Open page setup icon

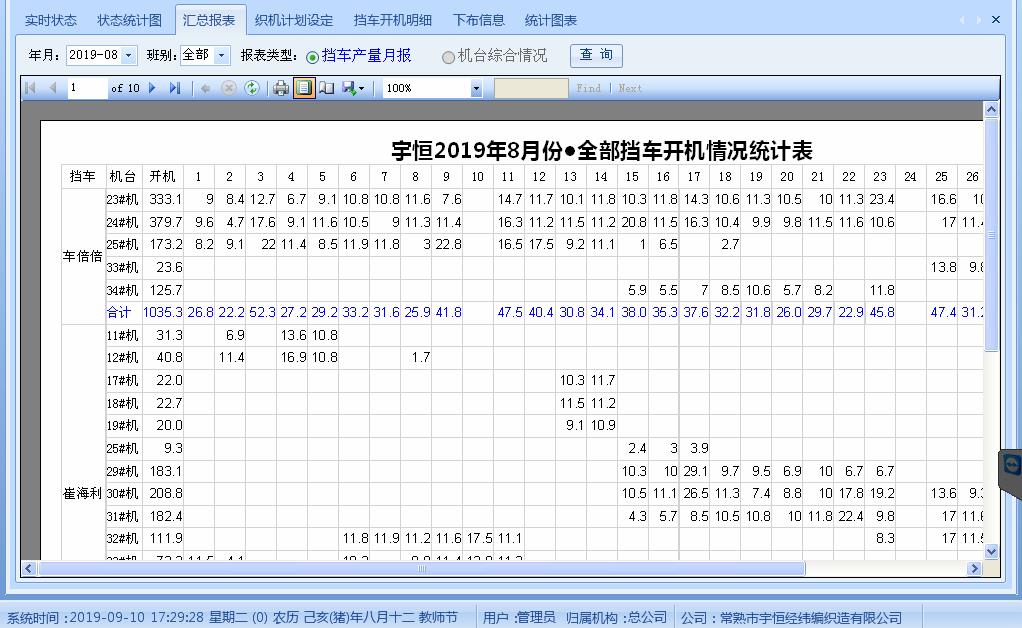pos(327,88)
